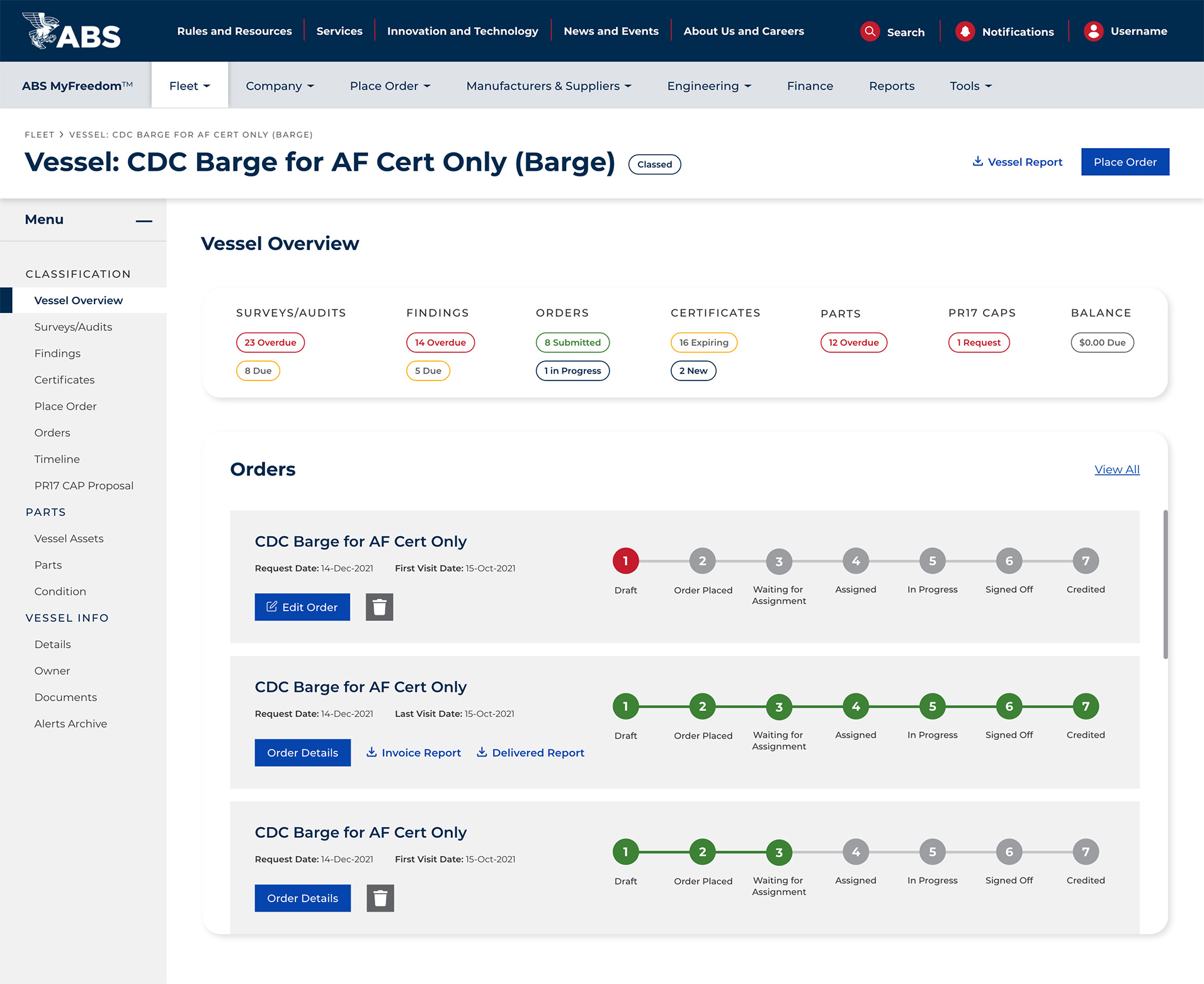Click the blue Place Order button
Screen dimensions: 1204x984
(x=1125, y=162)
